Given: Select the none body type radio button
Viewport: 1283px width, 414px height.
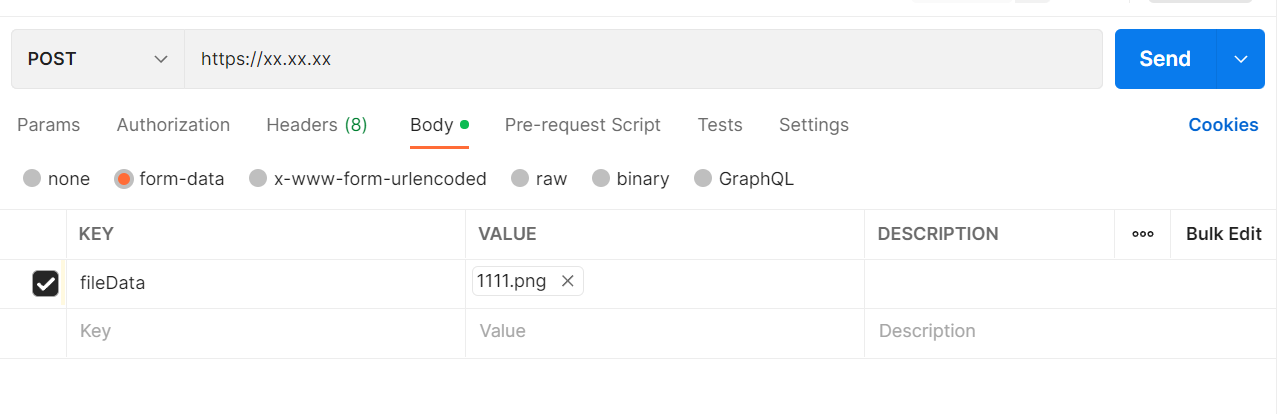Looking at the screenshot, I should click(x=32, y=179).
